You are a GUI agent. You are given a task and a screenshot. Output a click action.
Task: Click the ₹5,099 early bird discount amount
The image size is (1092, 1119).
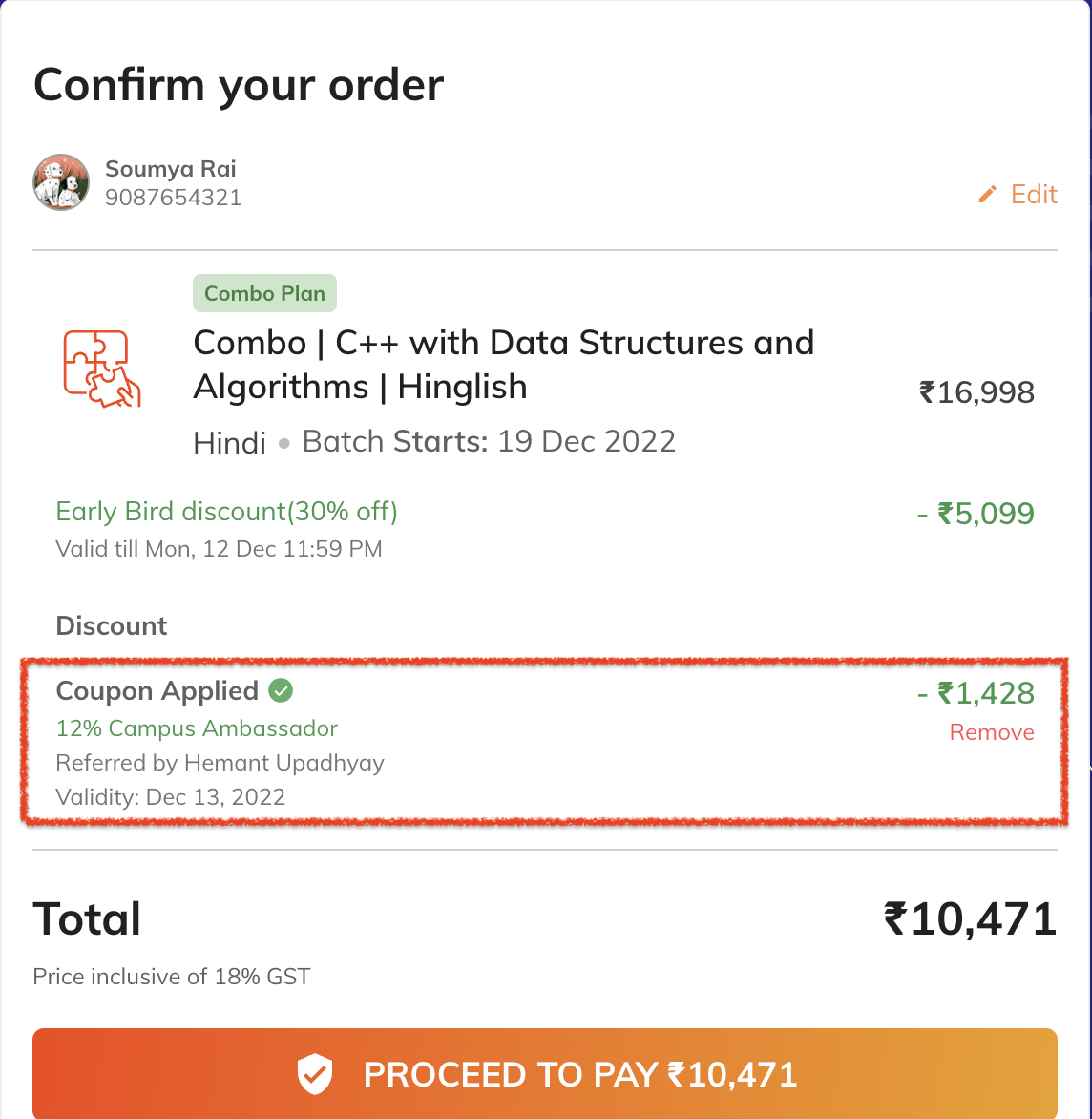(x=976, y=514)
